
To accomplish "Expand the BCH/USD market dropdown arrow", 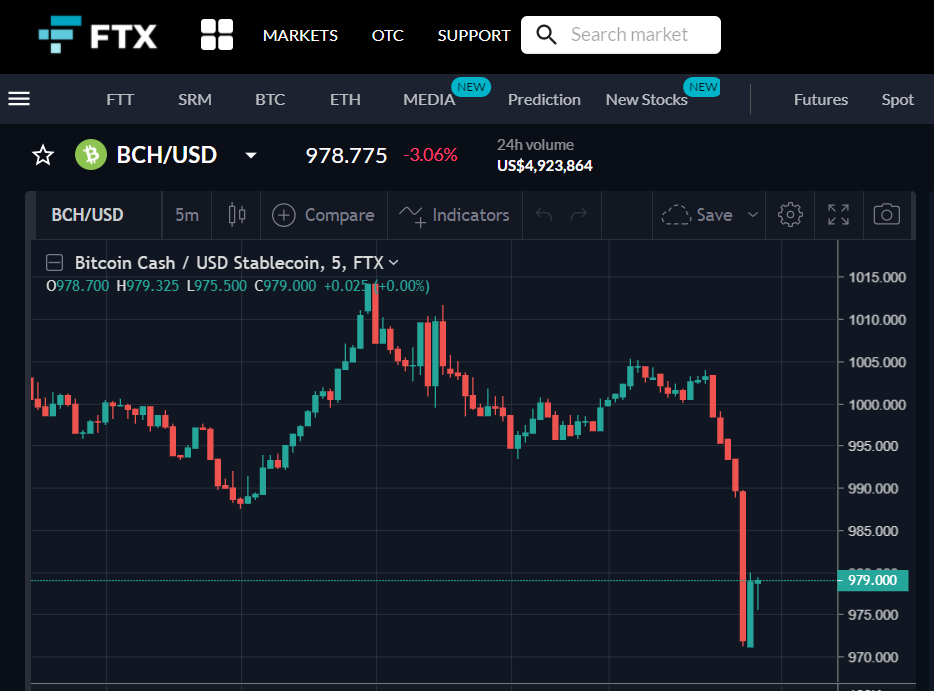I will point(251,155).
